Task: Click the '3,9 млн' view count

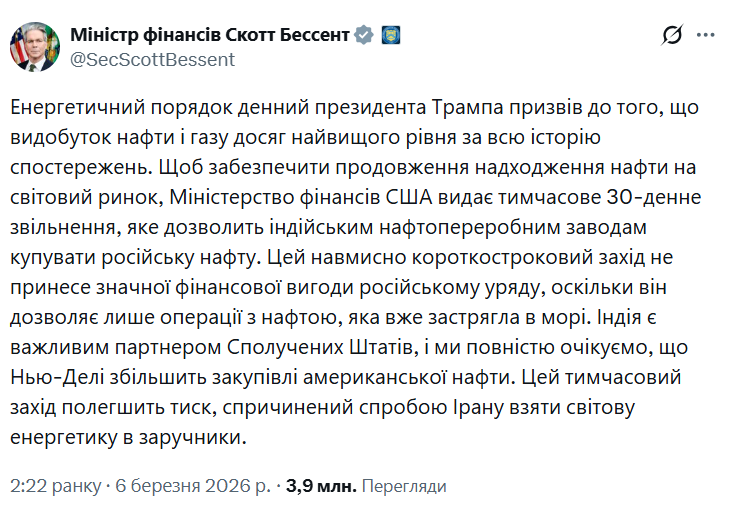Action: (x=320, y=487)
